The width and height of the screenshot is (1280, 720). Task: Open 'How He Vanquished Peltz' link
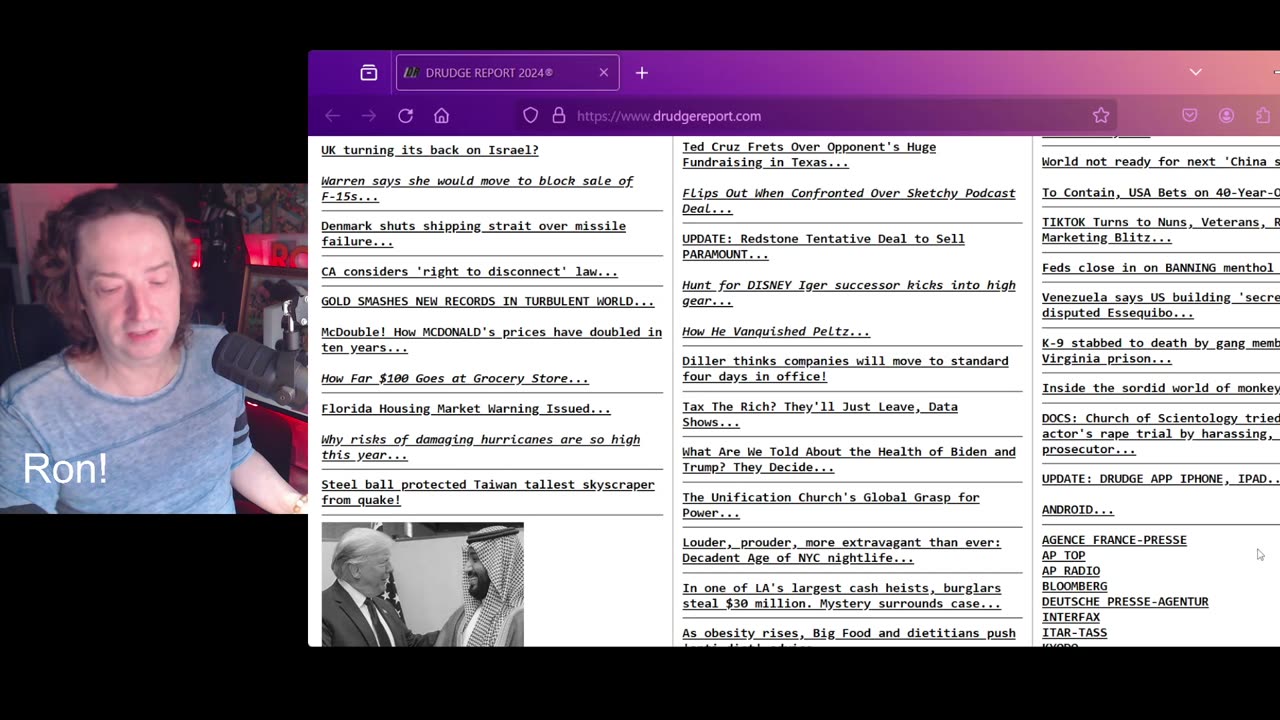tap(776, 331)
